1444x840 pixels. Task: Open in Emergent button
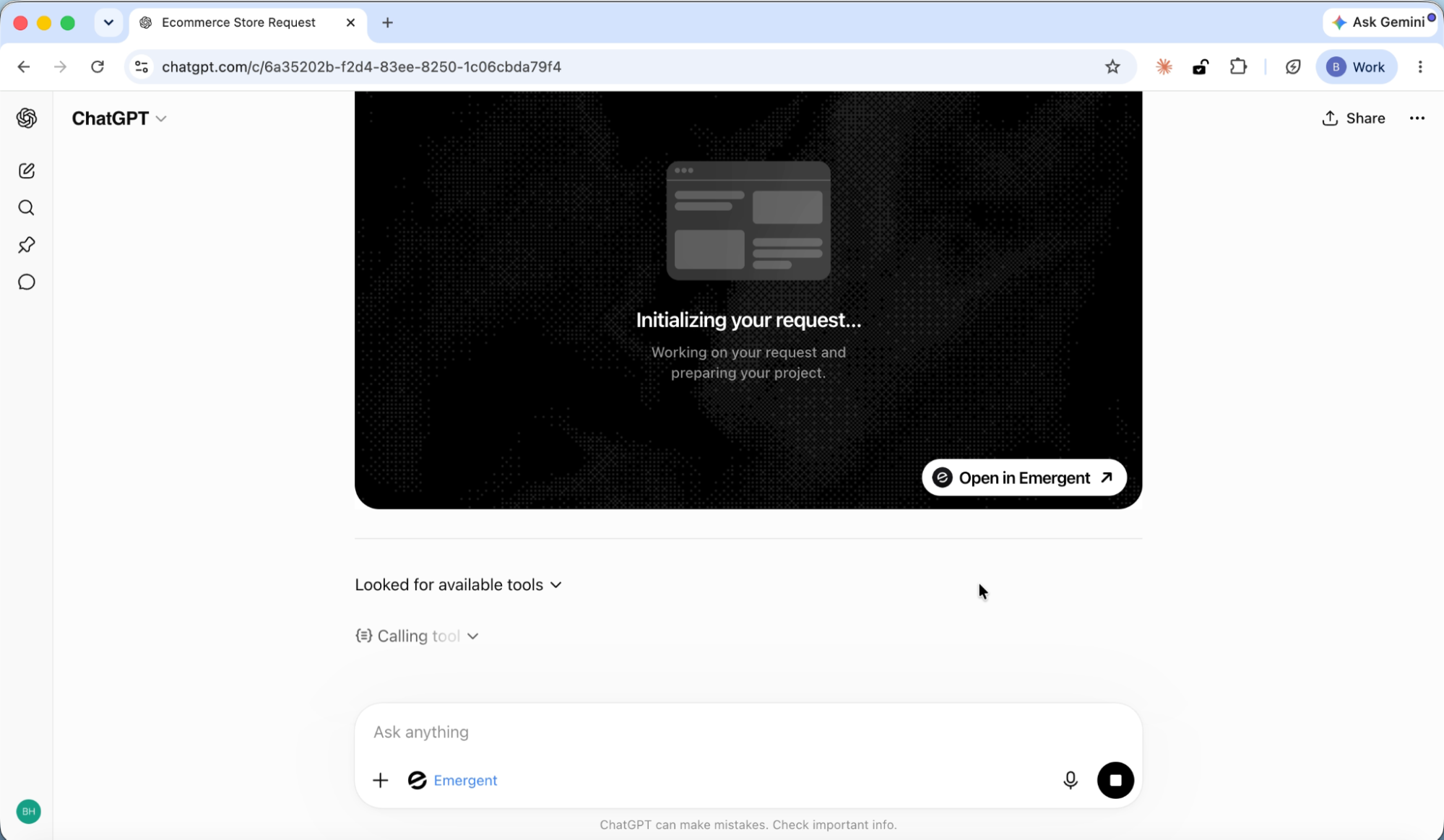[1024, 477]
